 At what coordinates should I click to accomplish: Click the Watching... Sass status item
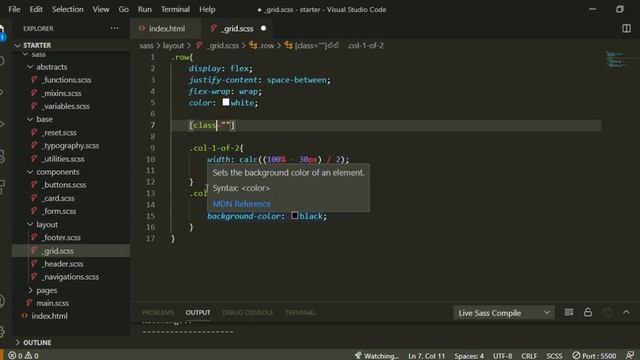click(377, 356)
